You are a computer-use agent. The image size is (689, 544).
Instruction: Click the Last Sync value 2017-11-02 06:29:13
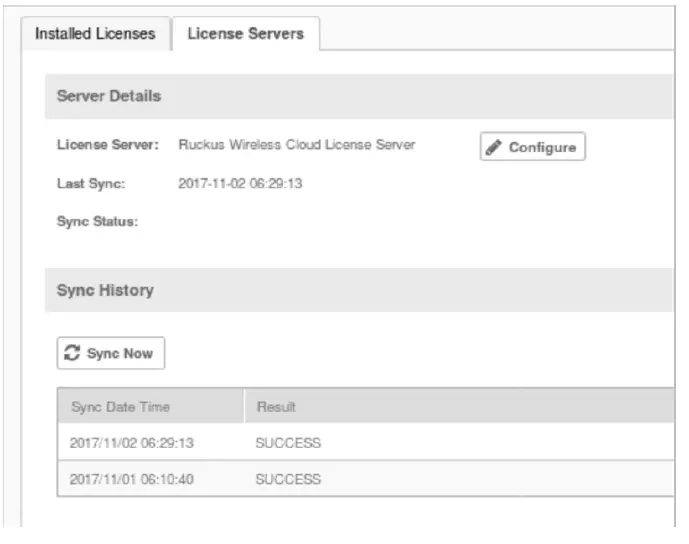point(240,183)
